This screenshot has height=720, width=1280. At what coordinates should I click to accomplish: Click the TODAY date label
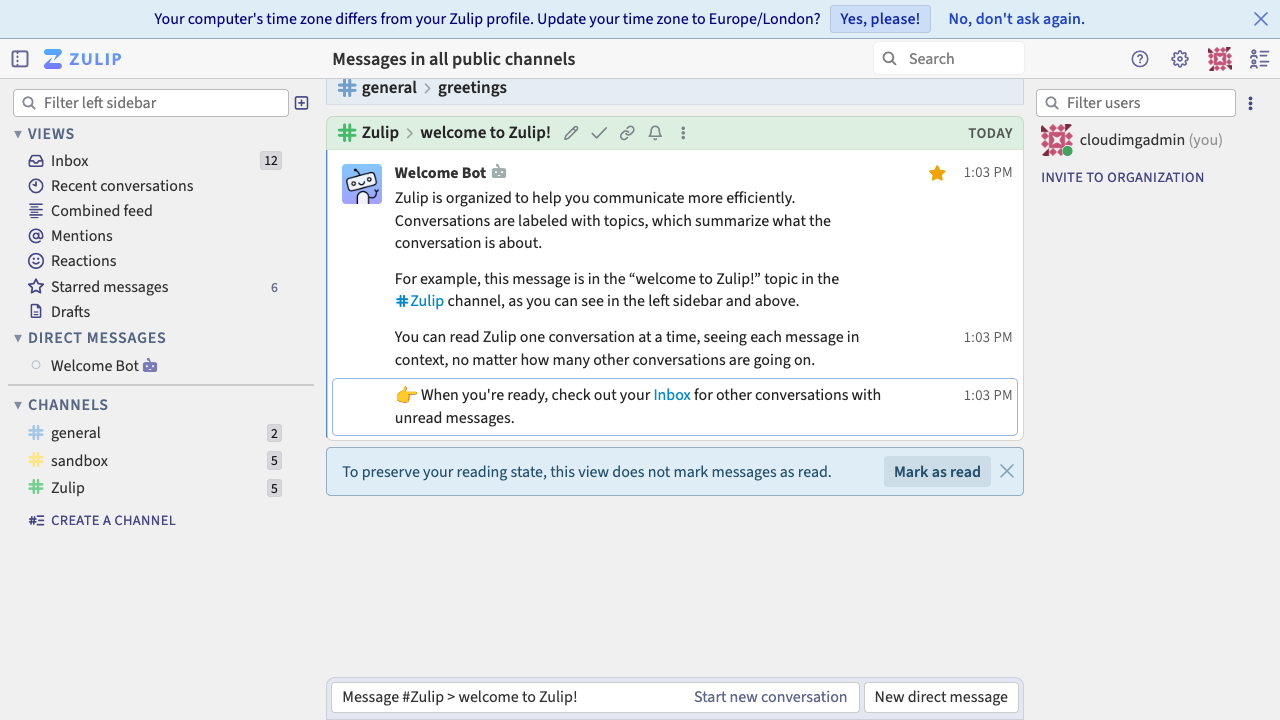(x=990, y=133)
